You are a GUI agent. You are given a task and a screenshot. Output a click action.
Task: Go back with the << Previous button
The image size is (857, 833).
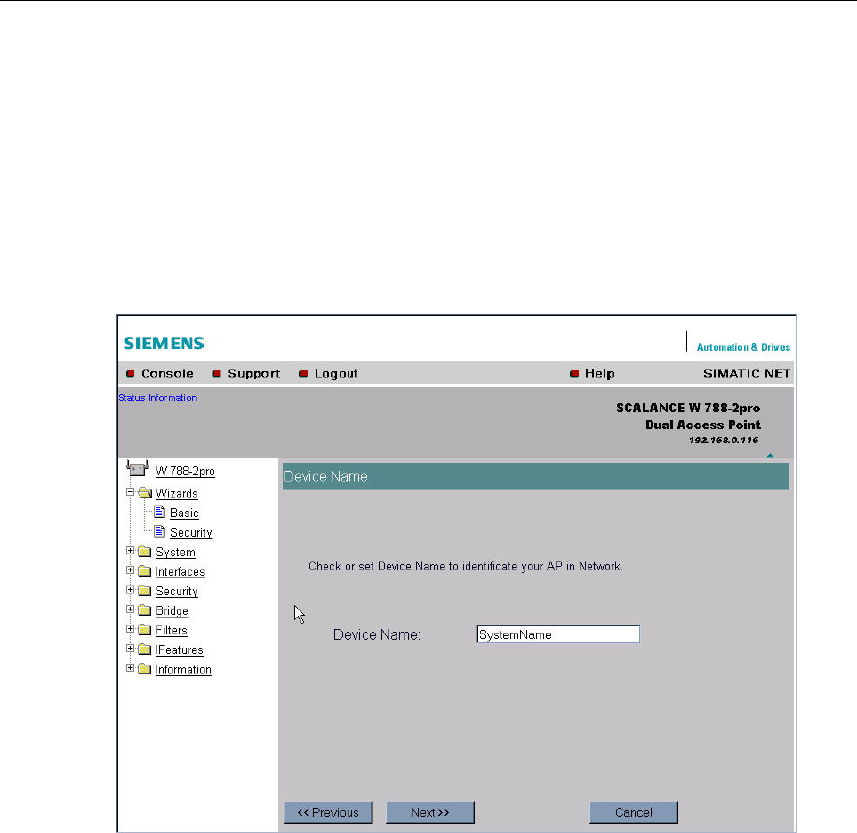point(328,812)
